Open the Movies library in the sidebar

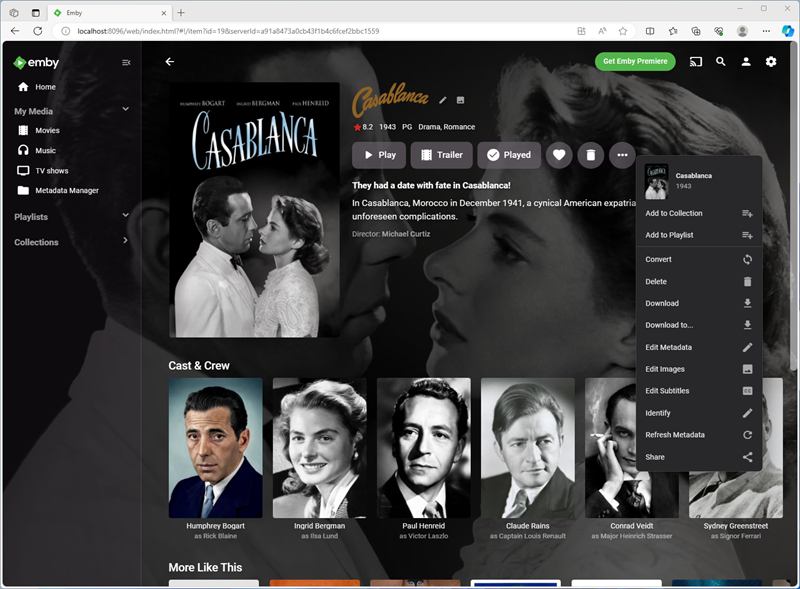47,130
